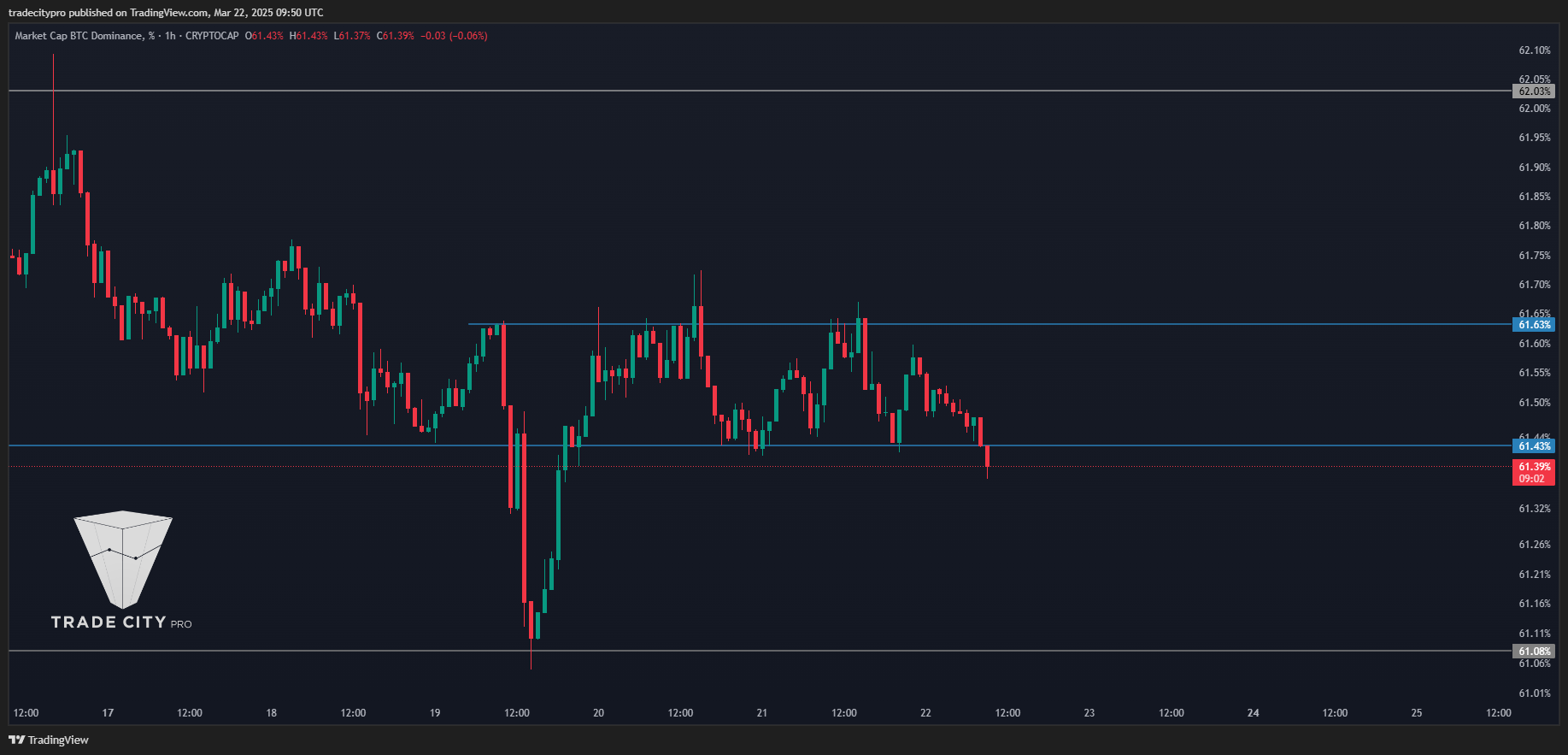This screenshot has height=755, width=1568.
Task: Click the 61.70% price axis label
Action: click(x=1535, y=285)
